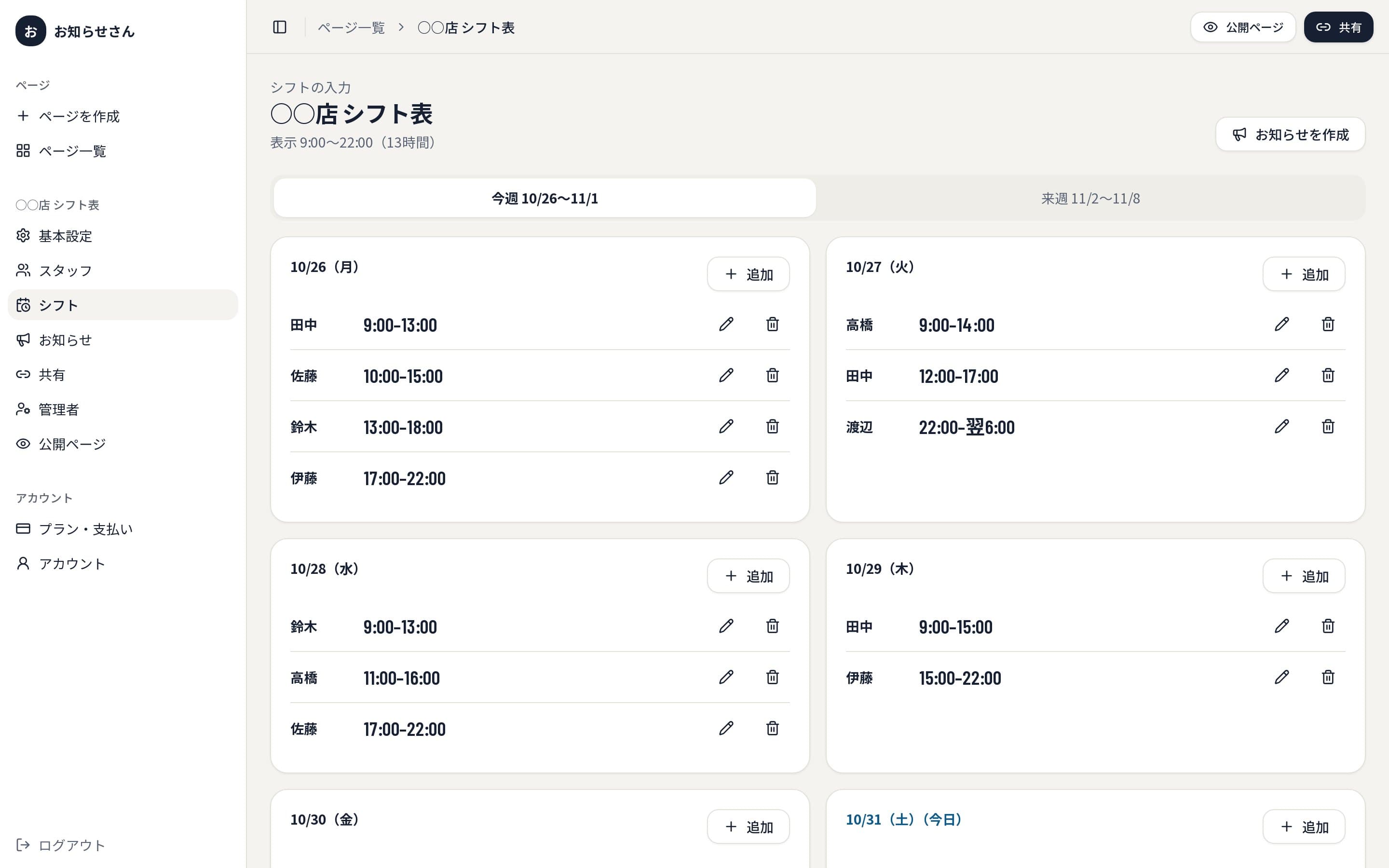This screenshot has width=1389, height=868.
Task: Open 基本設定 in sidebar
Action: pos(123,236)
